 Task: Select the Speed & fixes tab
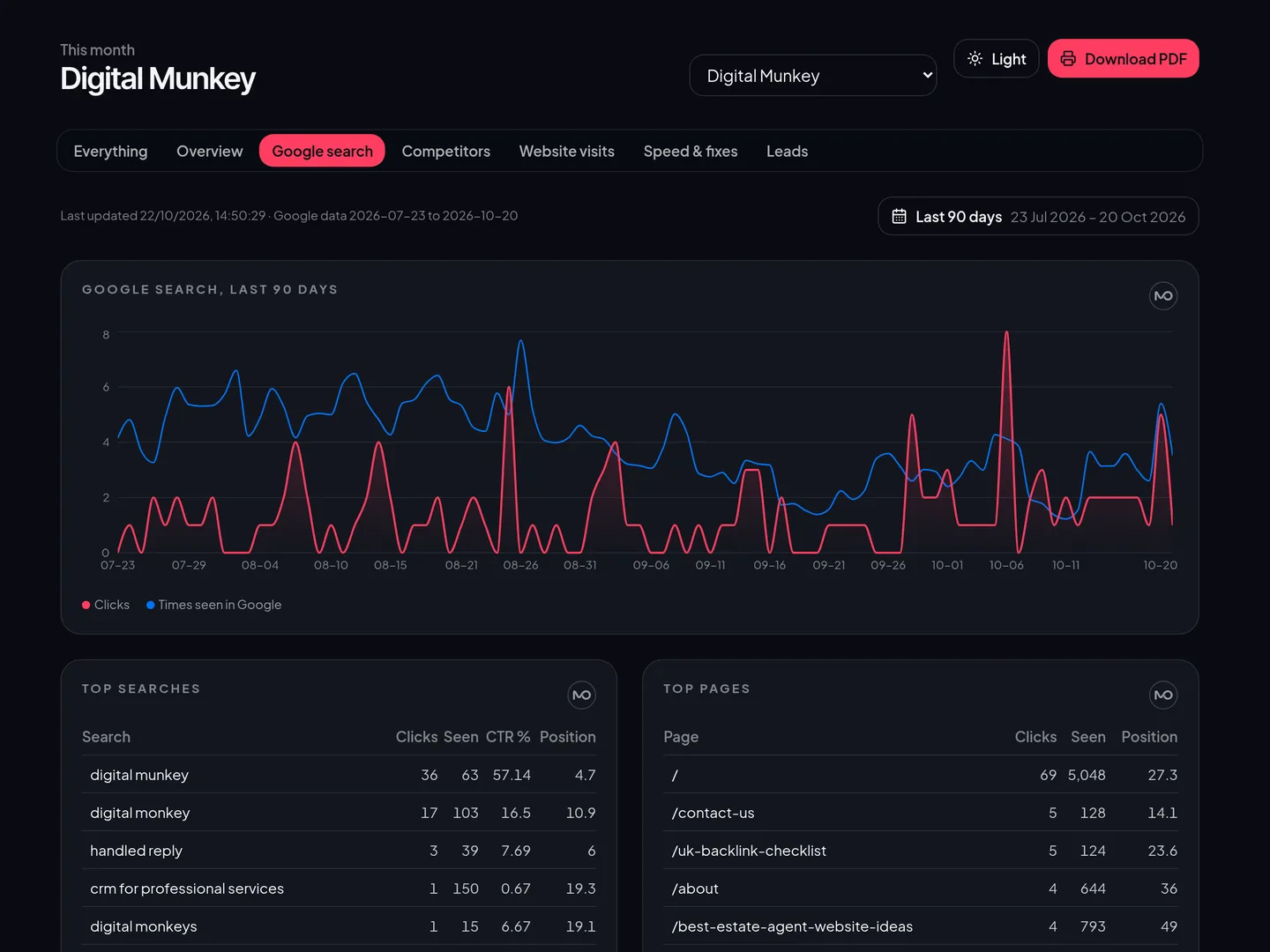691,151
